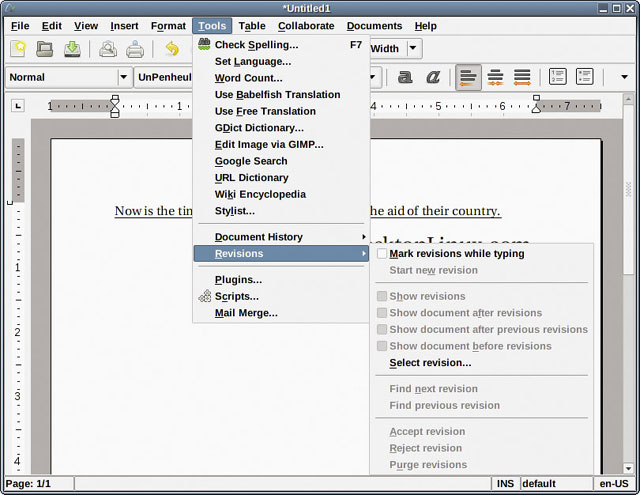Toggle Mark revisions while typing checkbox

click(x=382, y=253)
